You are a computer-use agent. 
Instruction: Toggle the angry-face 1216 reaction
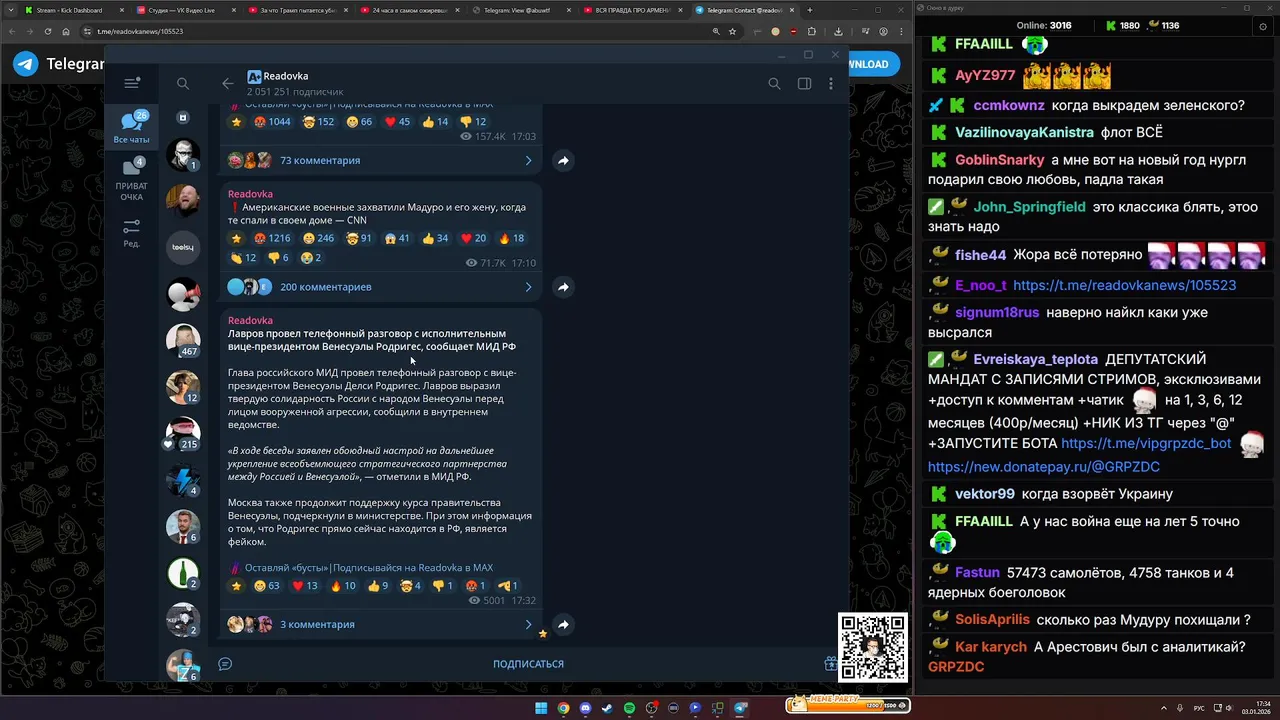click(x=272, y=238)
